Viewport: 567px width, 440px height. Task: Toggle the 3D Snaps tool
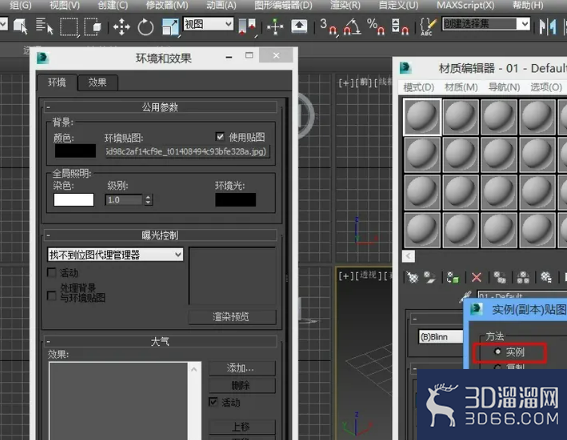click(329, 27)
